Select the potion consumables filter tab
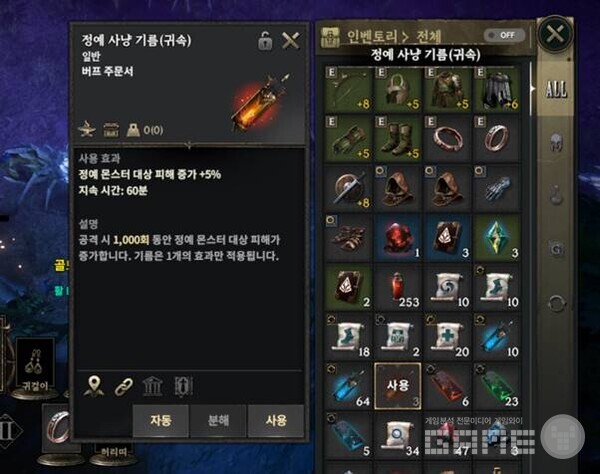The height and width of the screenshot is (474, 600). click(x=556, y=195)
